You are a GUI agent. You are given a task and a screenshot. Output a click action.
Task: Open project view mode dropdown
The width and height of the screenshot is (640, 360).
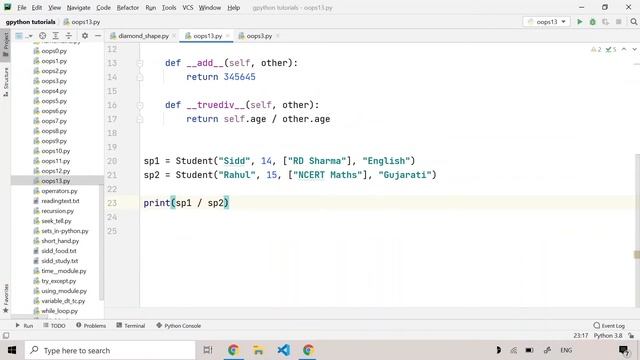click(x=24, y=36)
